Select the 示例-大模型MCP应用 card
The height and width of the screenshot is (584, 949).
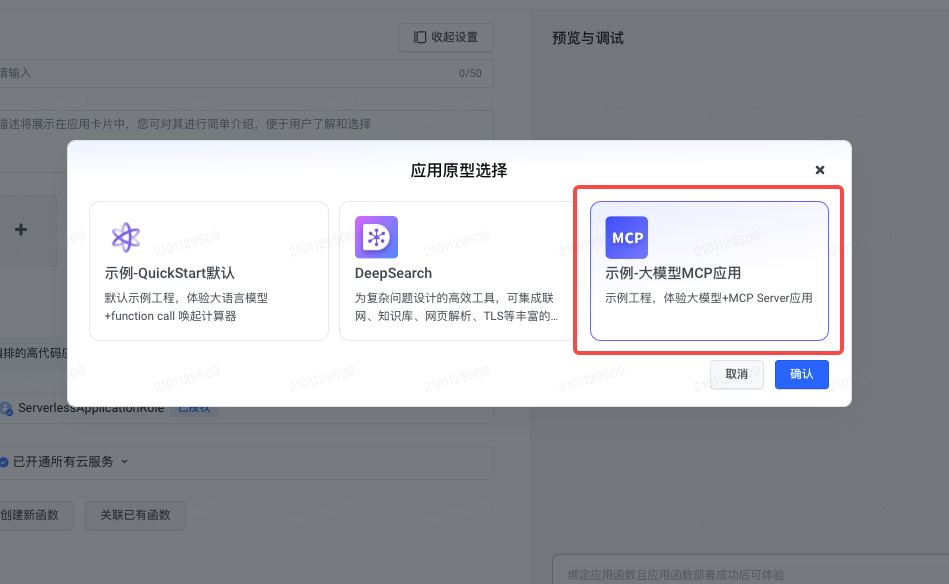(709, 271)
